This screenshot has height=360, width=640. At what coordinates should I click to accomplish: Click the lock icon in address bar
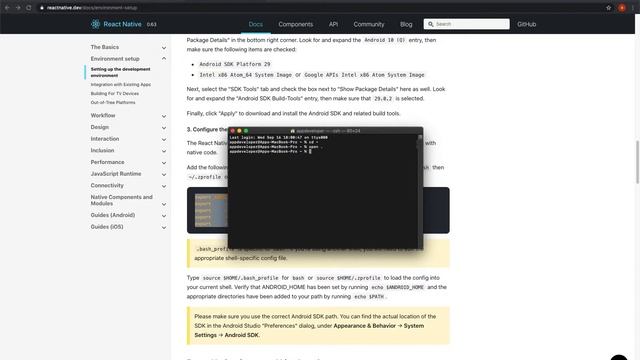tap(42, 8)
